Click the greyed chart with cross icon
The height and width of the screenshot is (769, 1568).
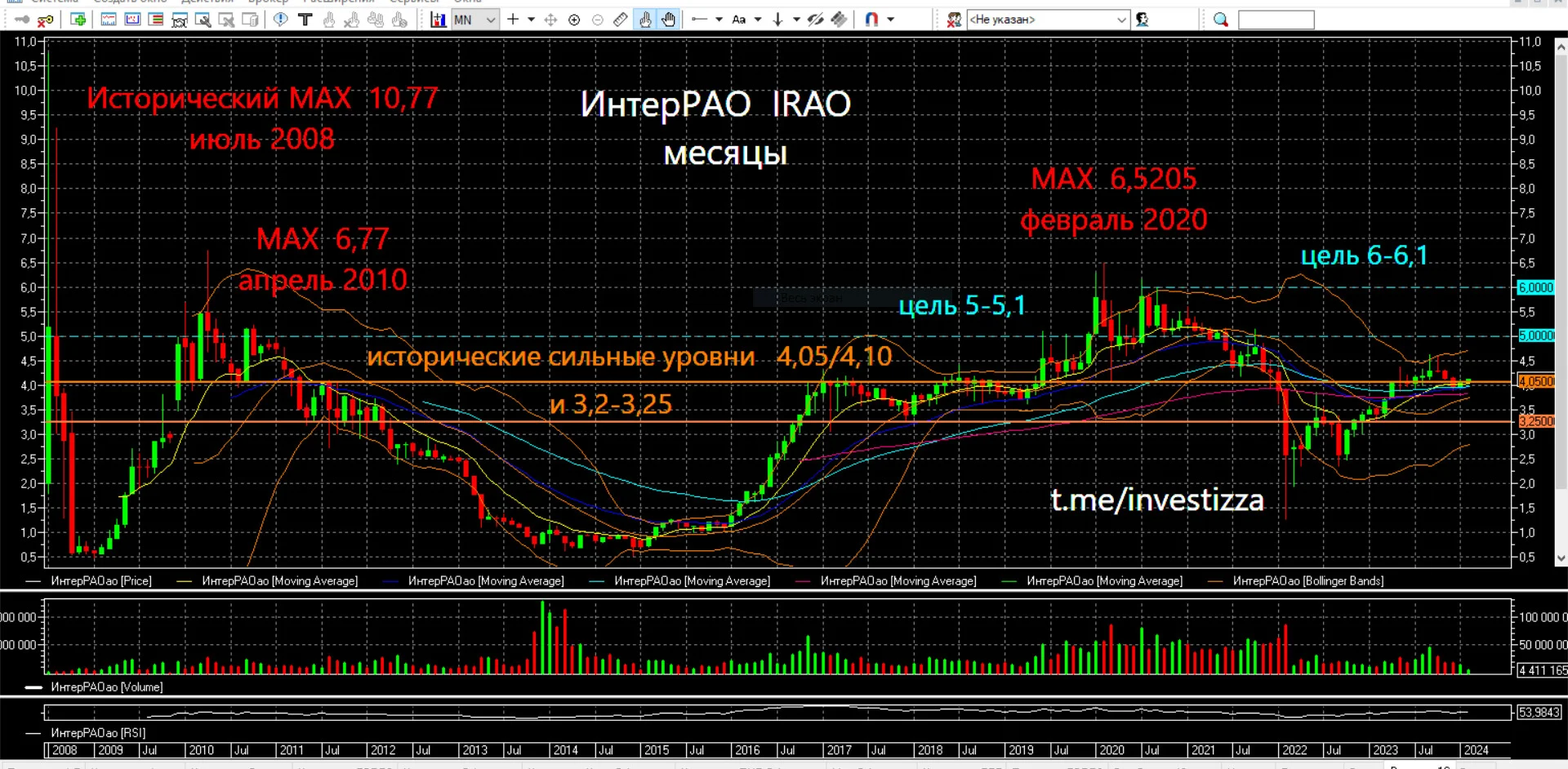227,20
